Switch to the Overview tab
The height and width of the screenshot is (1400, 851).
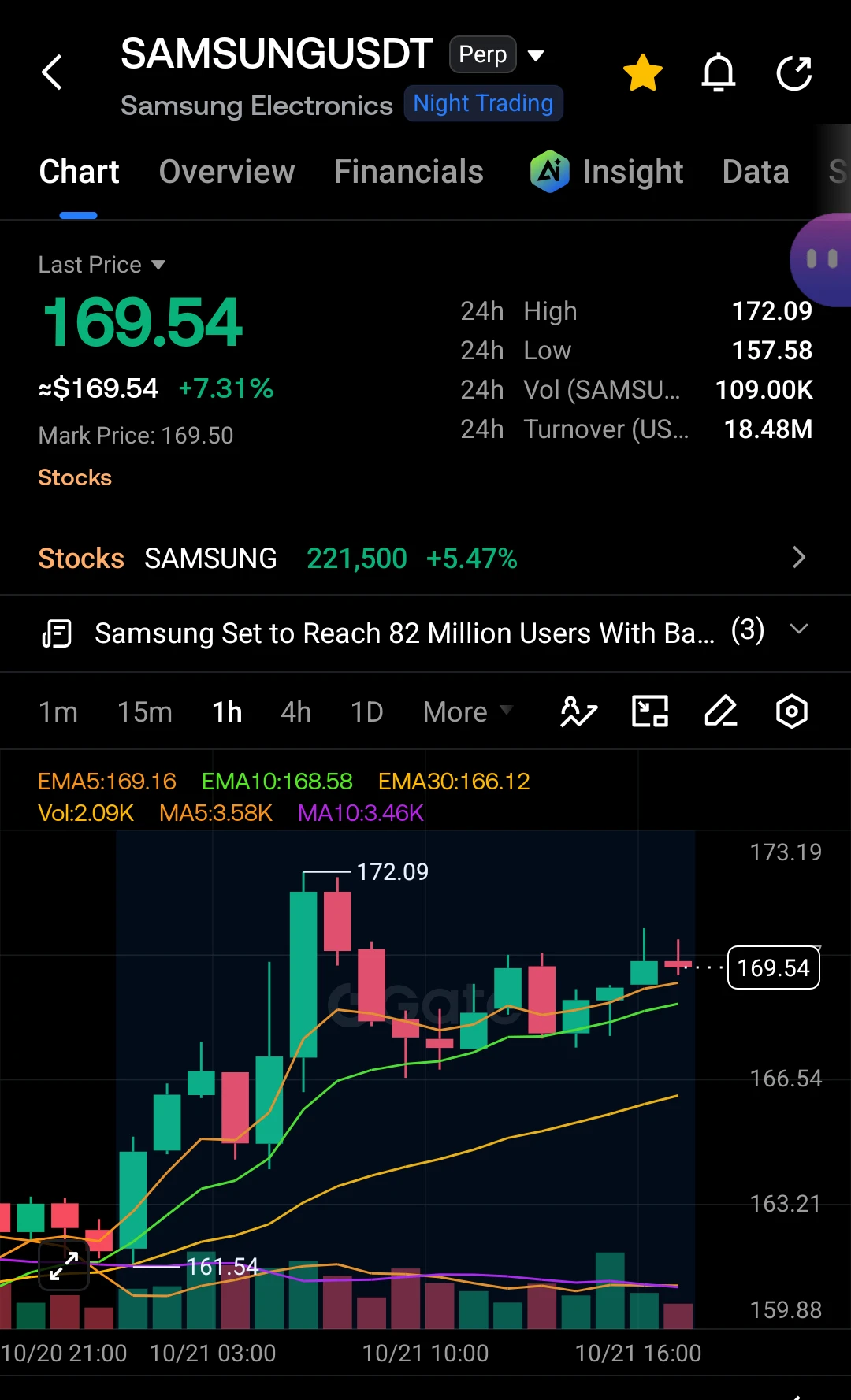227,172
